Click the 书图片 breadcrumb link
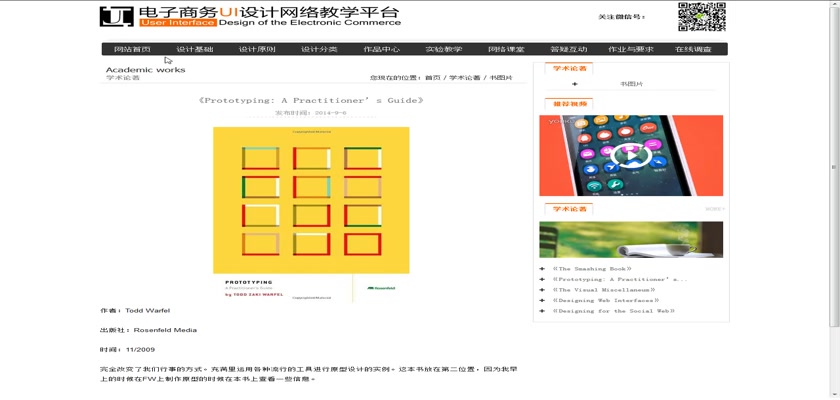Viewport: 840px width, 400px height. 501,78
